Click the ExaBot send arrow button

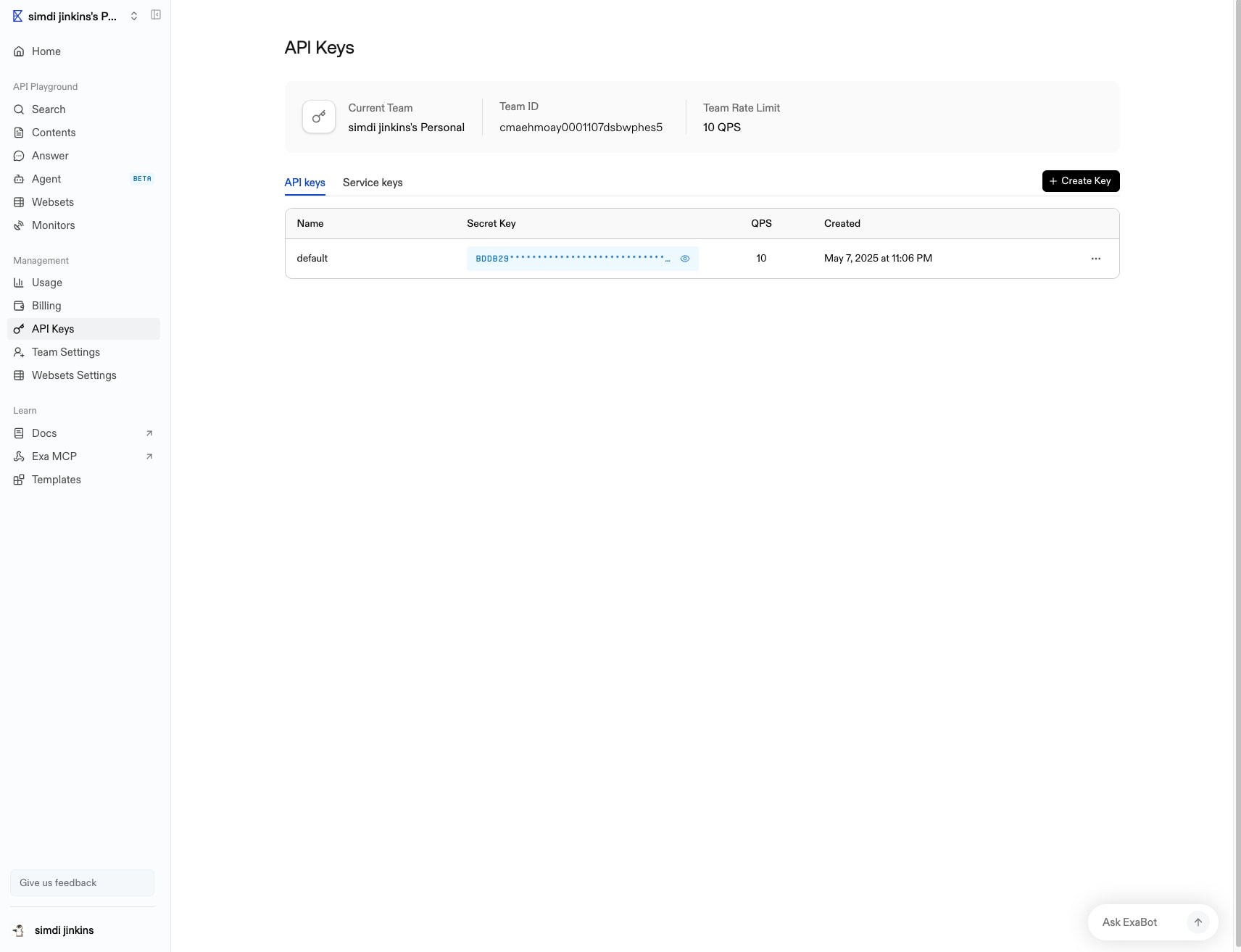click(x=1198, y=922)
